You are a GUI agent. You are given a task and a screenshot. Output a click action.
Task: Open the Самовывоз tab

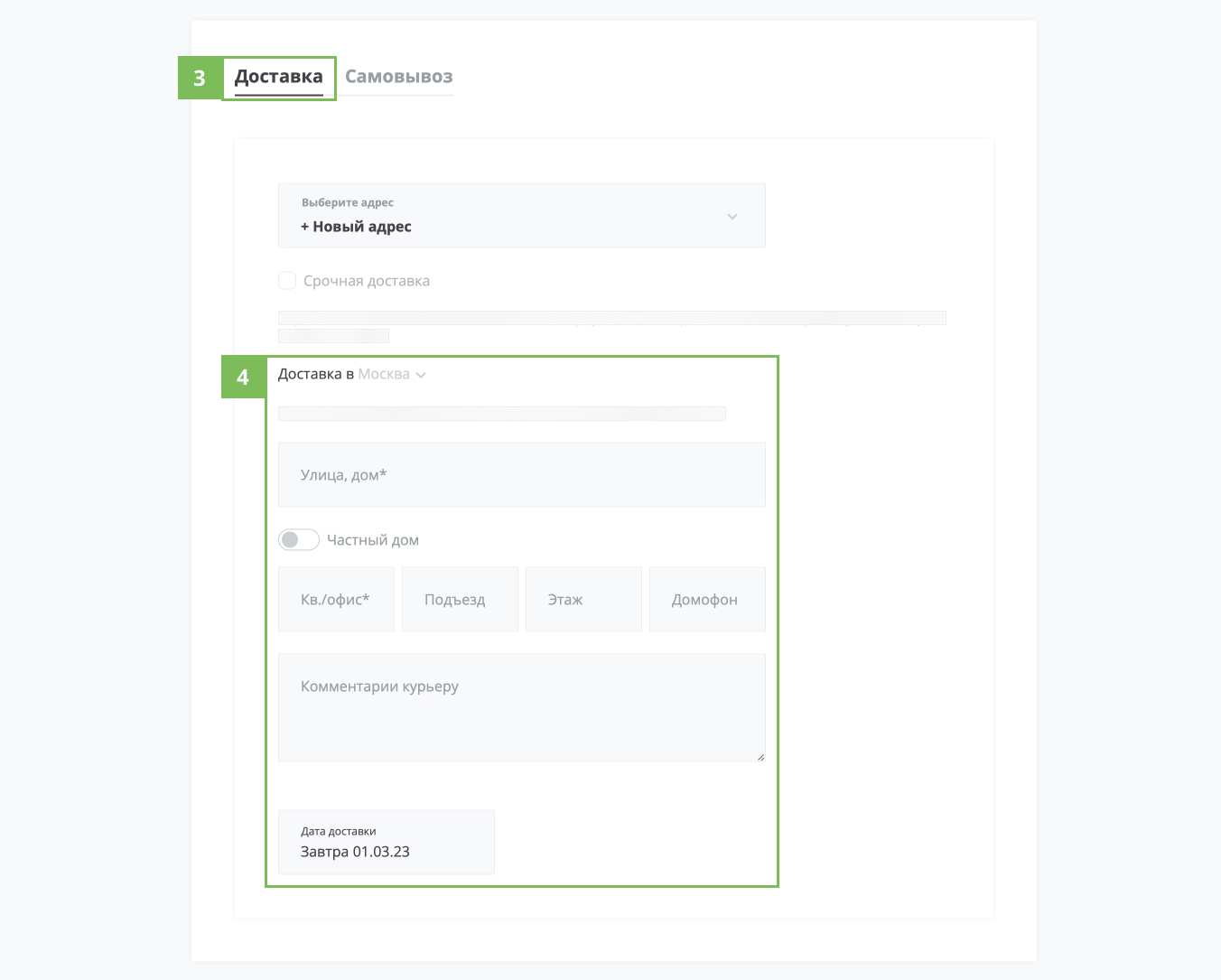pos(398,77)
